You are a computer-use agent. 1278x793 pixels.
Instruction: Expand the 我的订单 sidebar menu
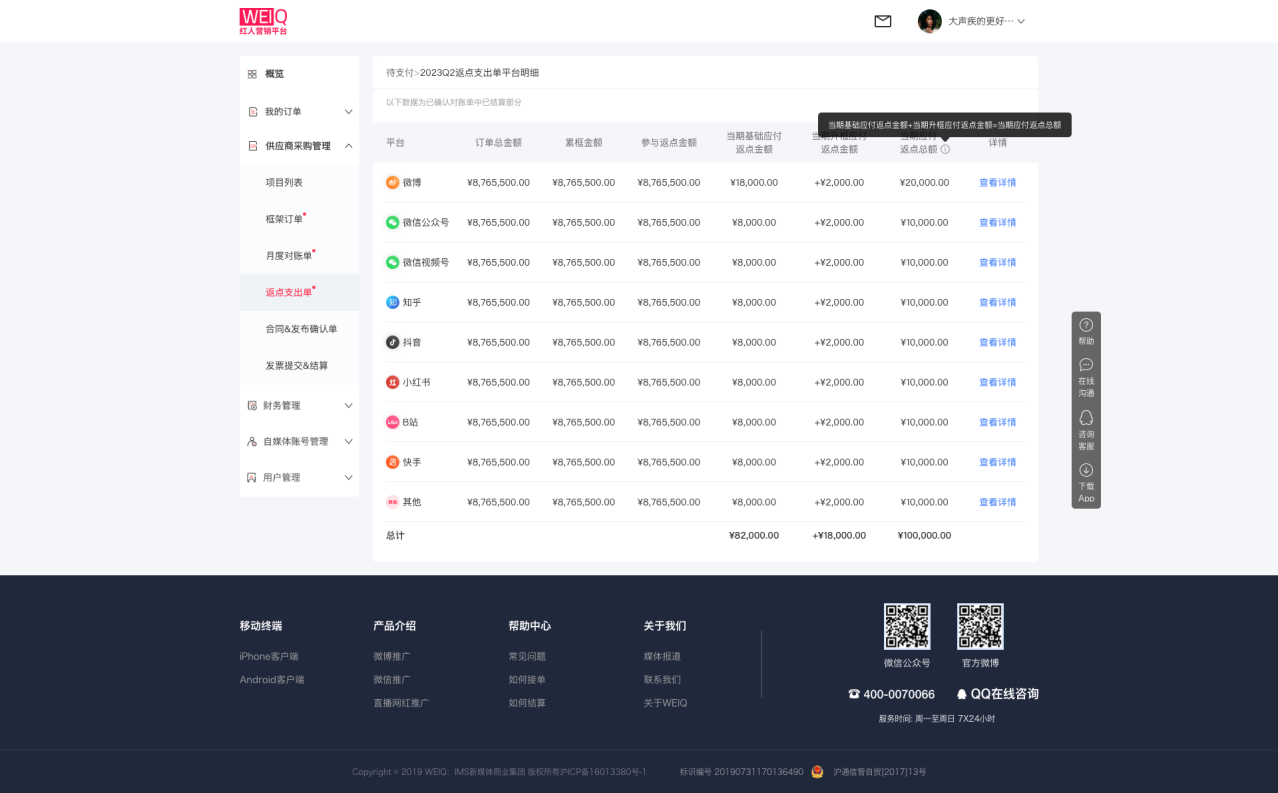(348, 112)
